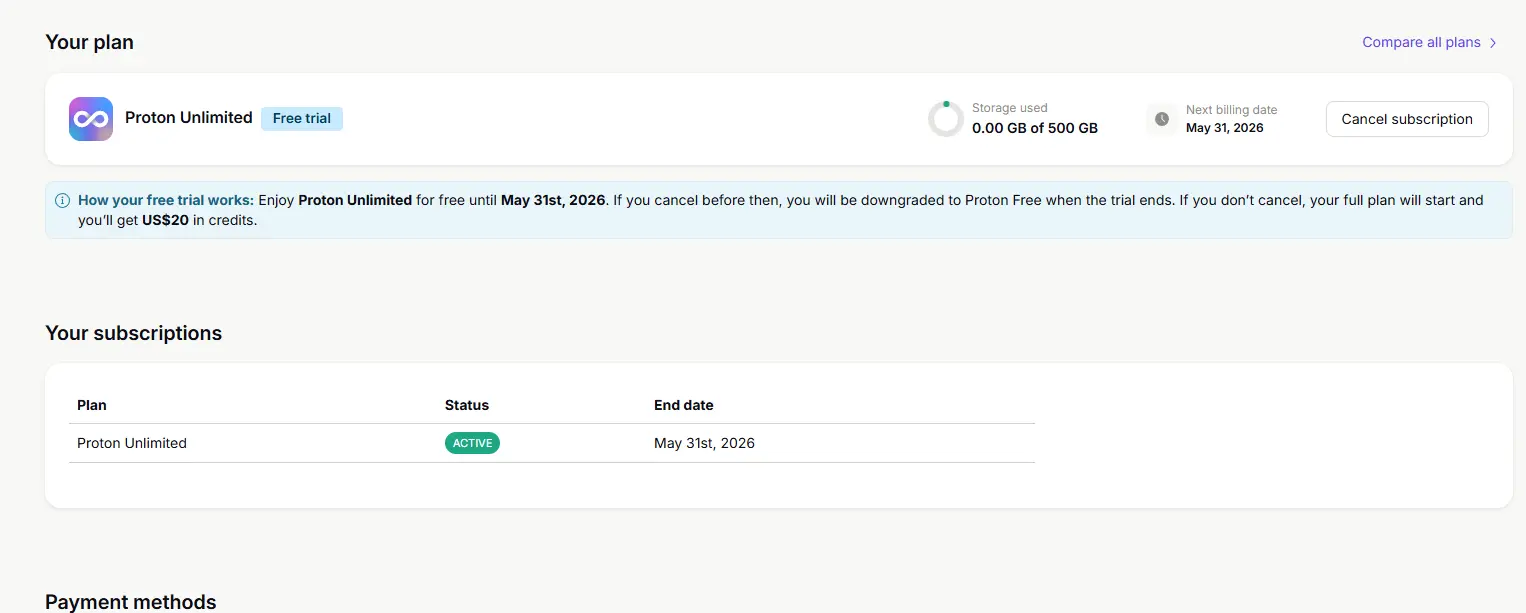The height and width of the screenshot is (613, 1526).
Task: Click the Free trial badge
Action: pos(302,118)
